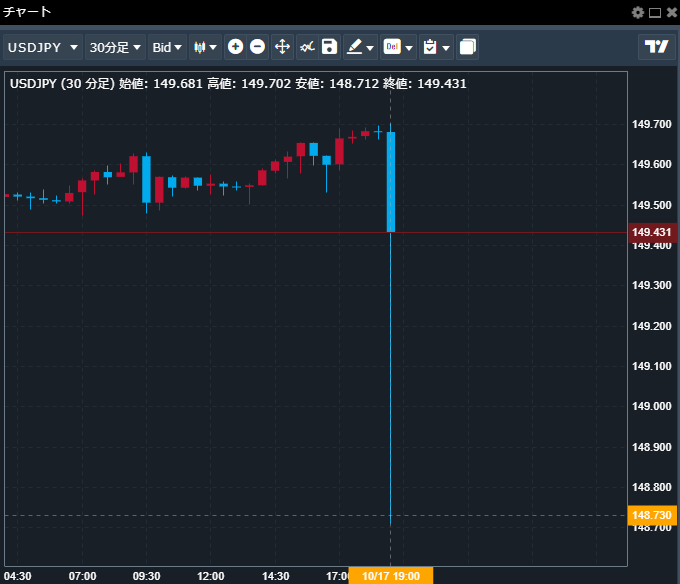Screen dimensions: 680x584
Task: Click the 149.300 price axis label
Action: tap(651, 285)
